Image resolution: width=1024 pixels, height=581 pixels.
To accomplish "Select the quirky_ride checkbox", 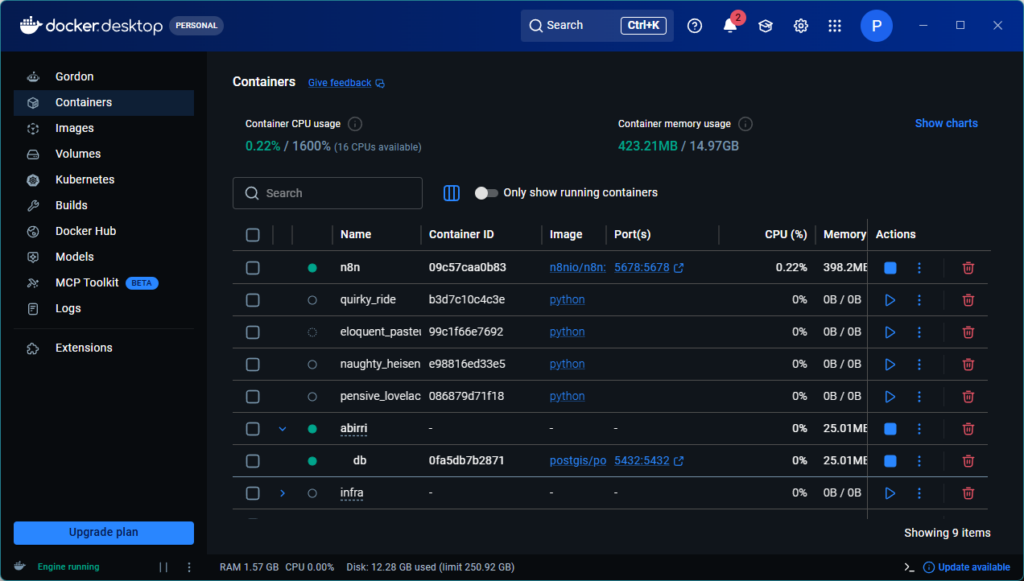I will tap(253, 300).
